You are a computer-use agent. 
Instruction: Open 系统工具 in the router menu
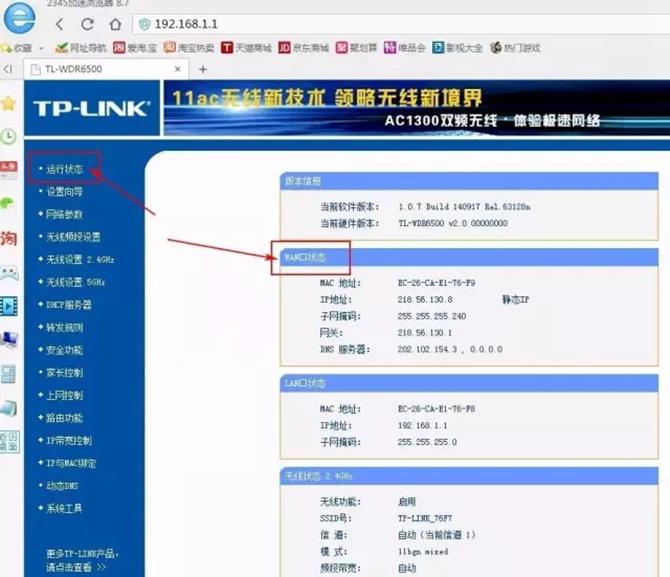(x=65, y=509)
